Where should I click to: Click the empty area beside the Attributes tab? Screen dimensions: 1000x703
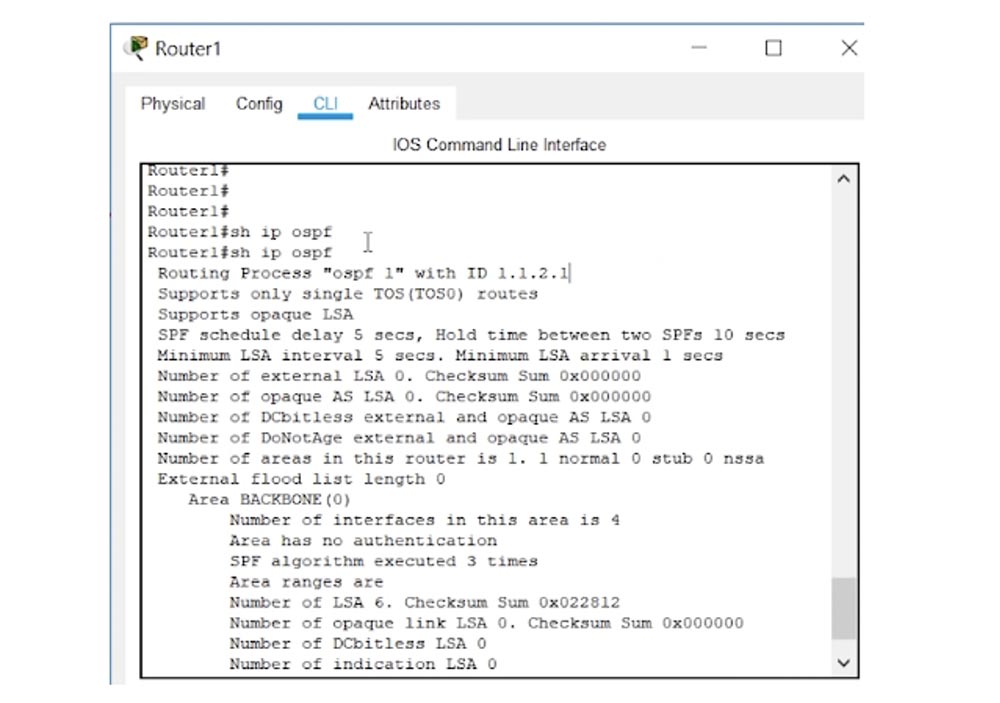(600, 103)
